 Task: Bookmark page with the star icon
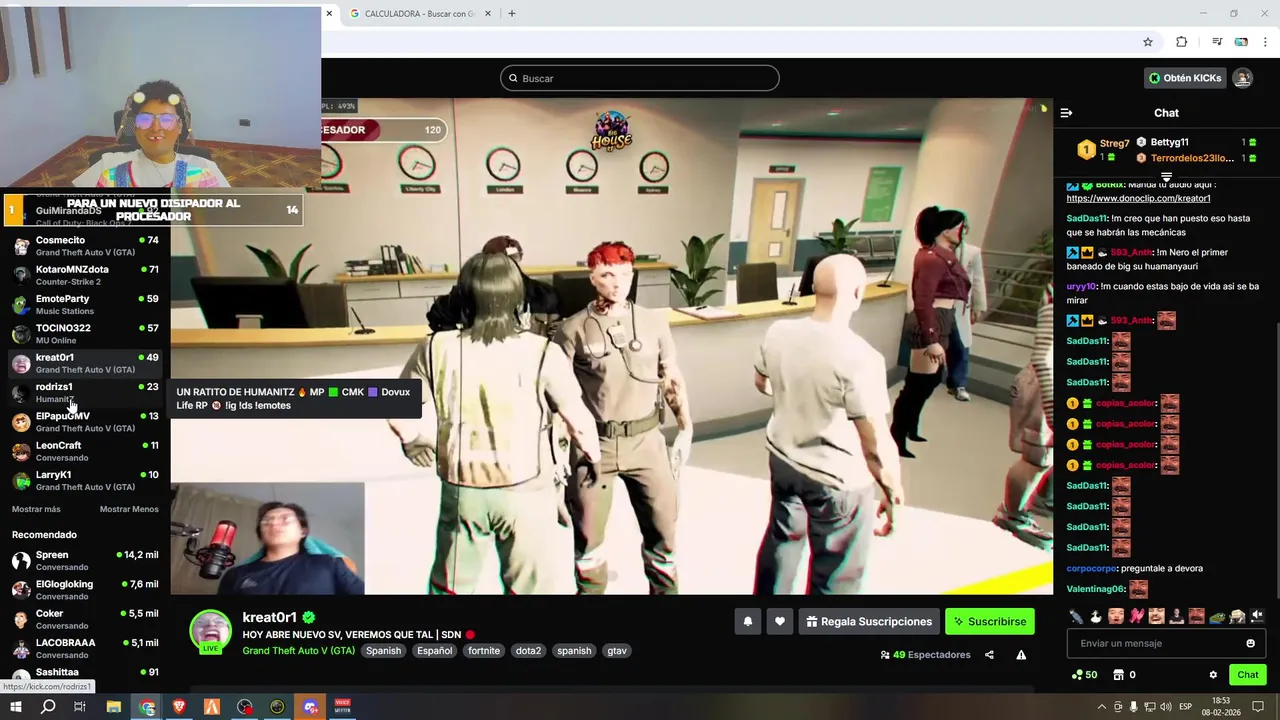1148,42
